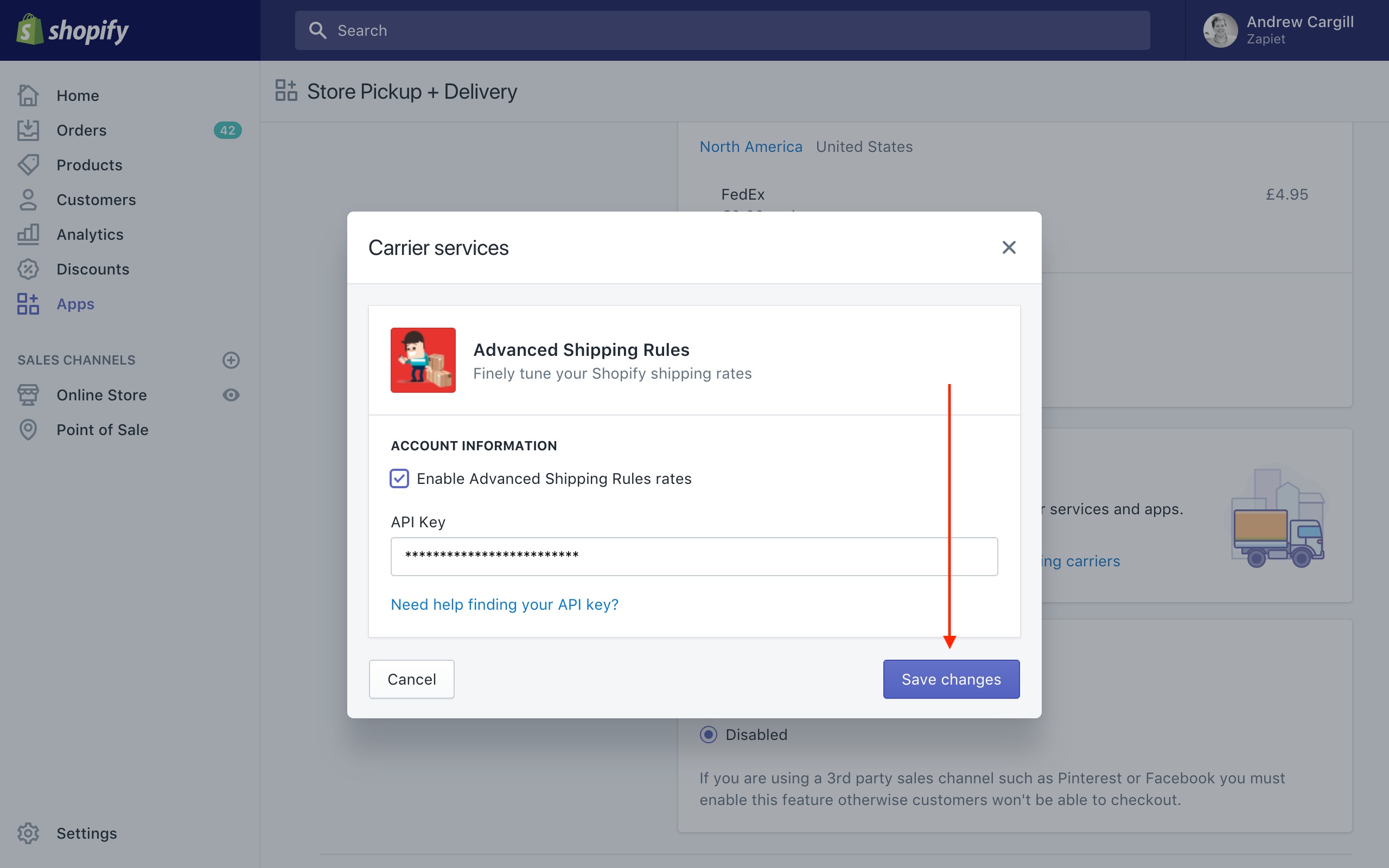Viewport: 1389px width, 868px height.
Task: Click the Cancel button
Action: pyautogui.click(x=411, y=679)
